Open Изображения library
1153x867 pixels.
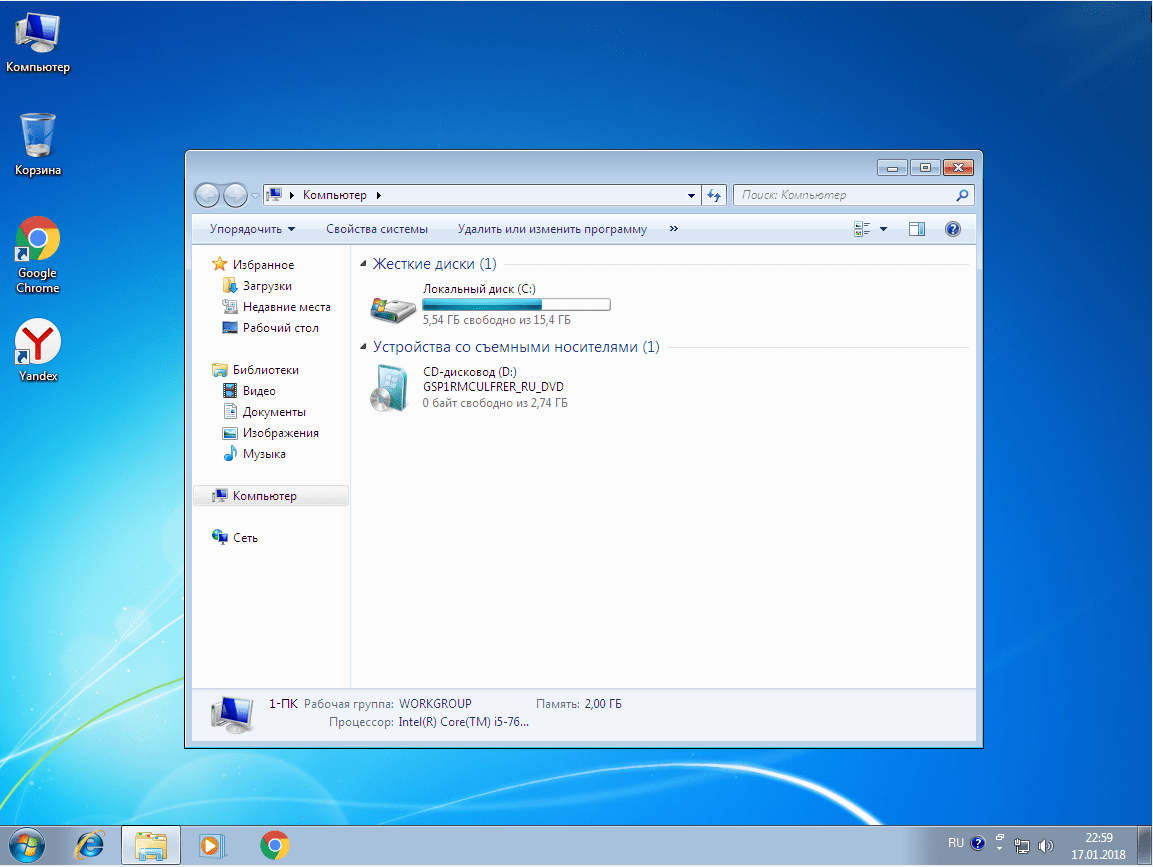(x=270, y=433)
